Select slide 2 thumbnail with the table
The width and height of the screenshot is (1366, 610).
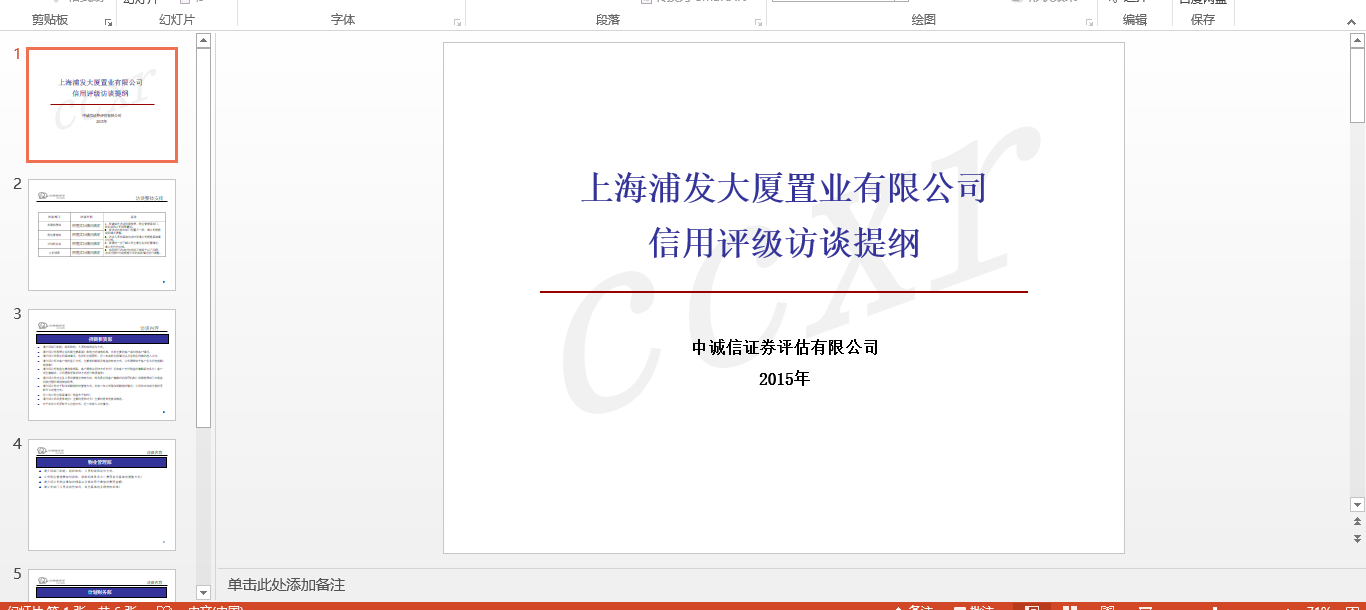(x=102, y=235)
